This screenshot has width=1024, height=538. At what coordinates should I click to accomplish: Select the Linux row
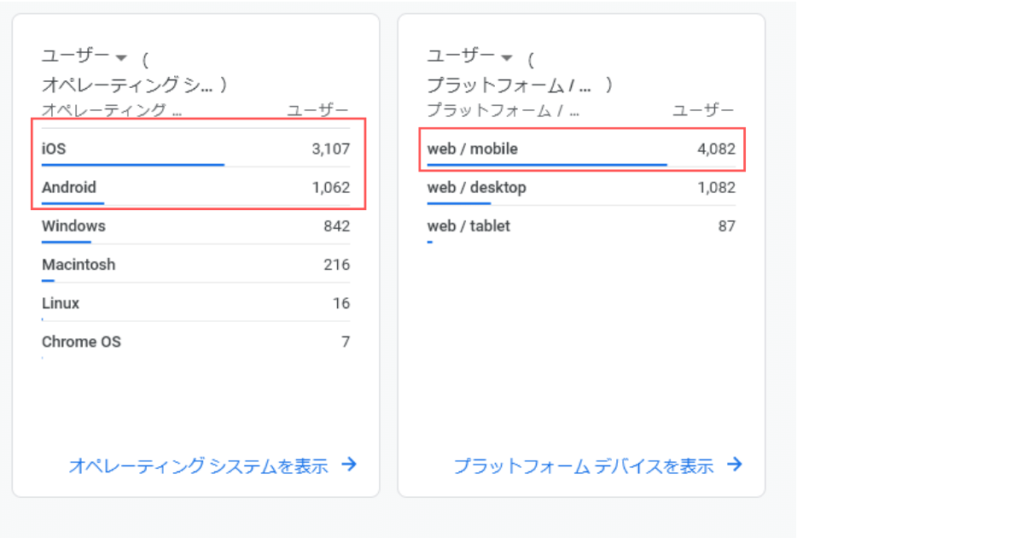click(x=196, y=303)
